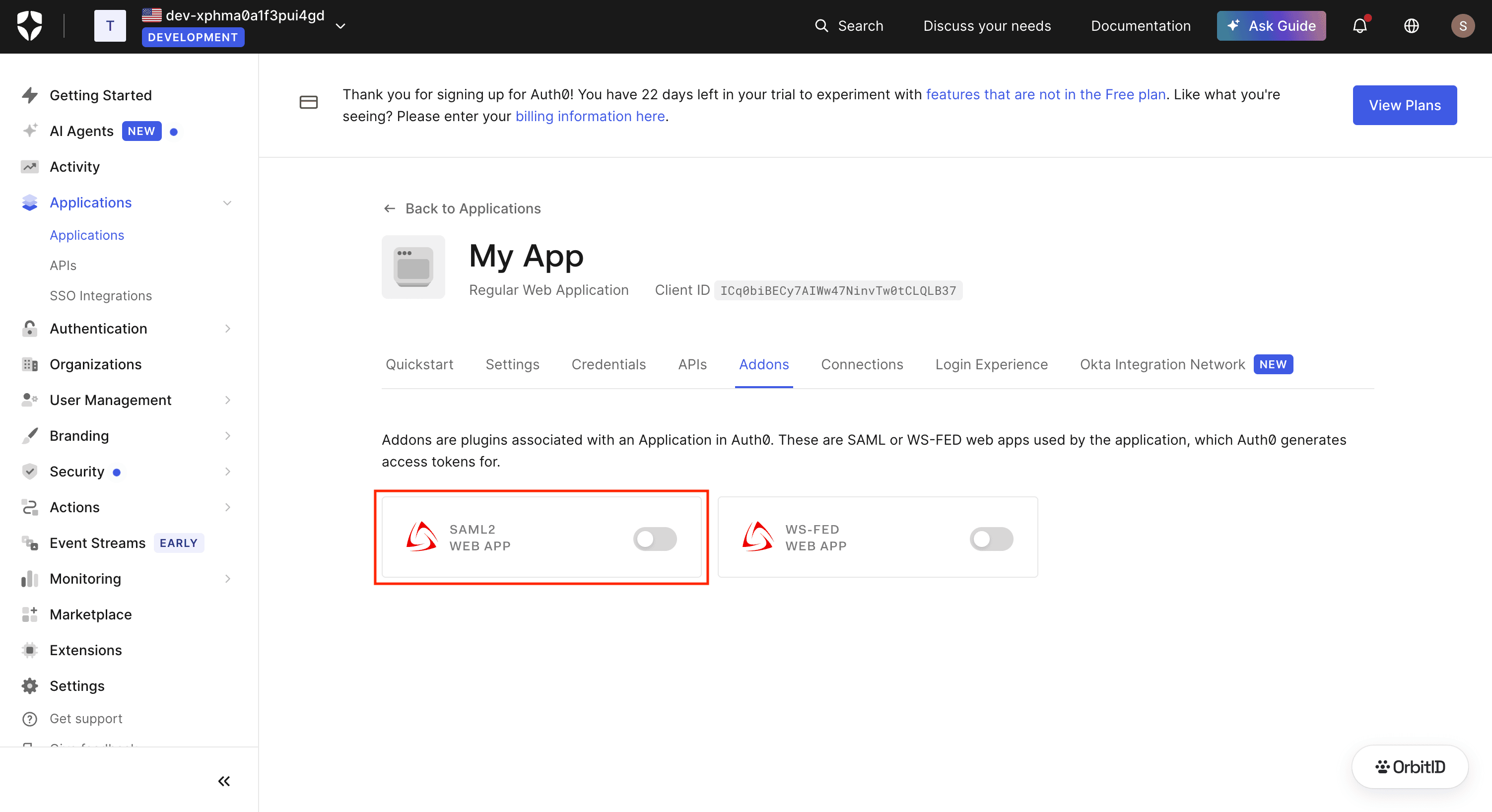Image resolution: width=1492 pixels, height=812 pixels.
Task: Click the globe language icon
Action: click(1412, 25)
